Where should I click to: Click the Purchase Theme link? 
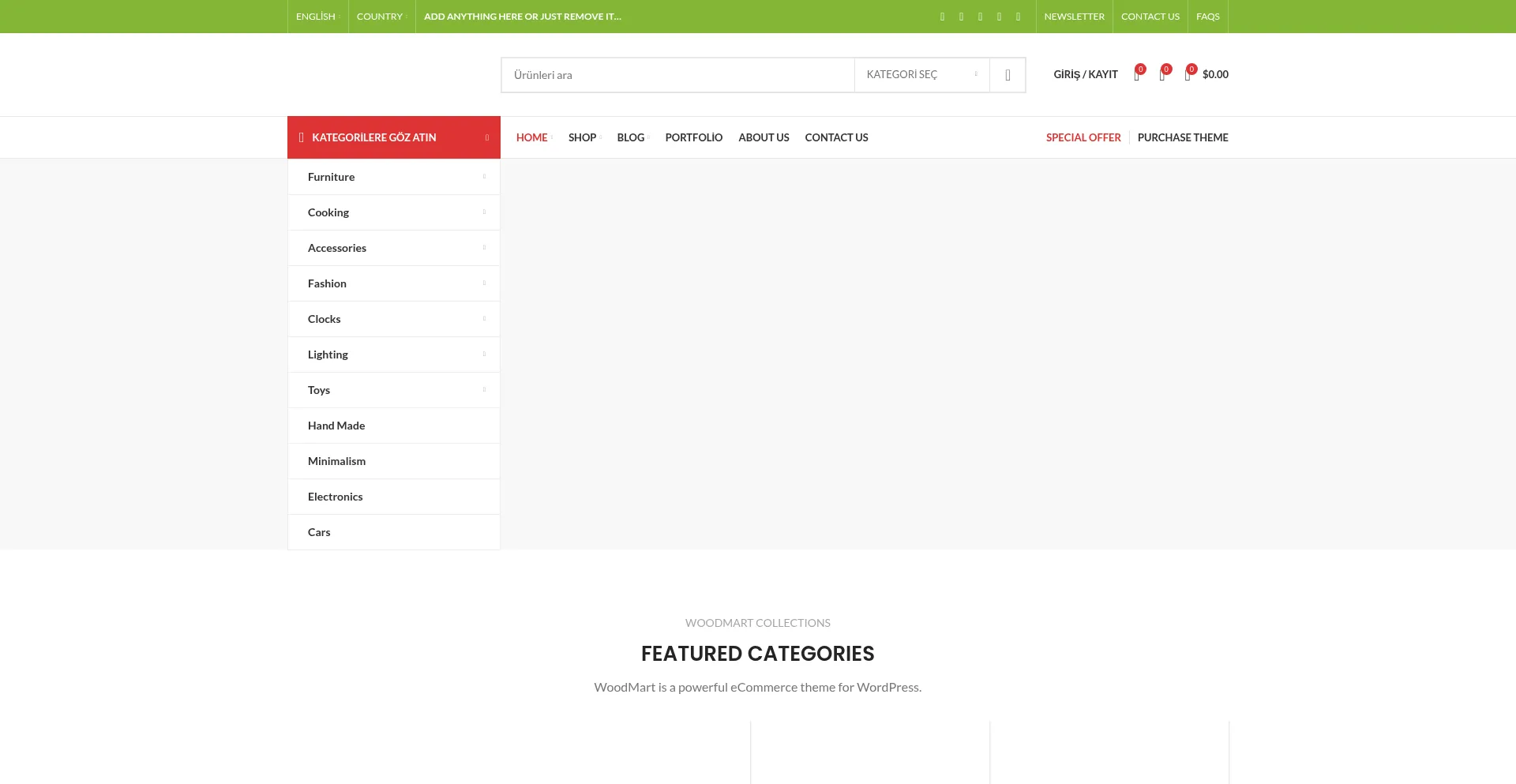1183,137
